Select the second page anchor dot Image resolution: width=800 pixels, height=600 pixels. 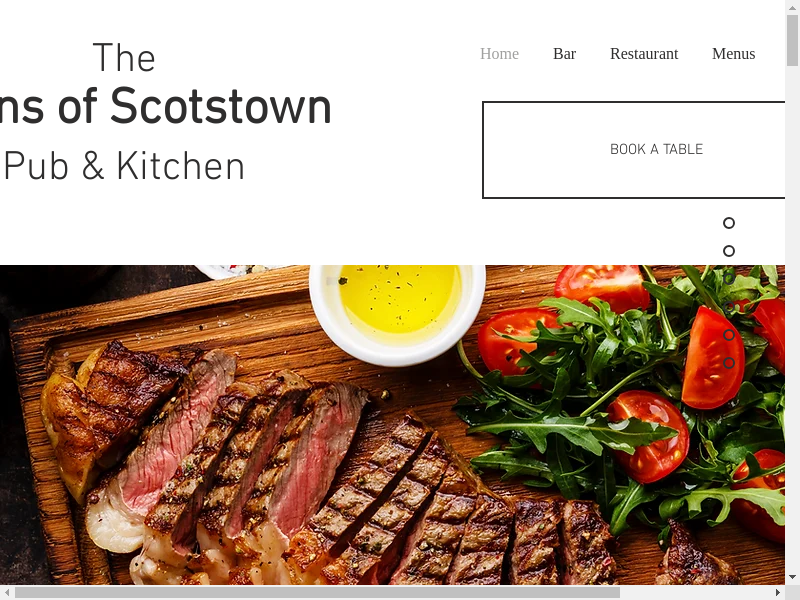coord(729,251)
